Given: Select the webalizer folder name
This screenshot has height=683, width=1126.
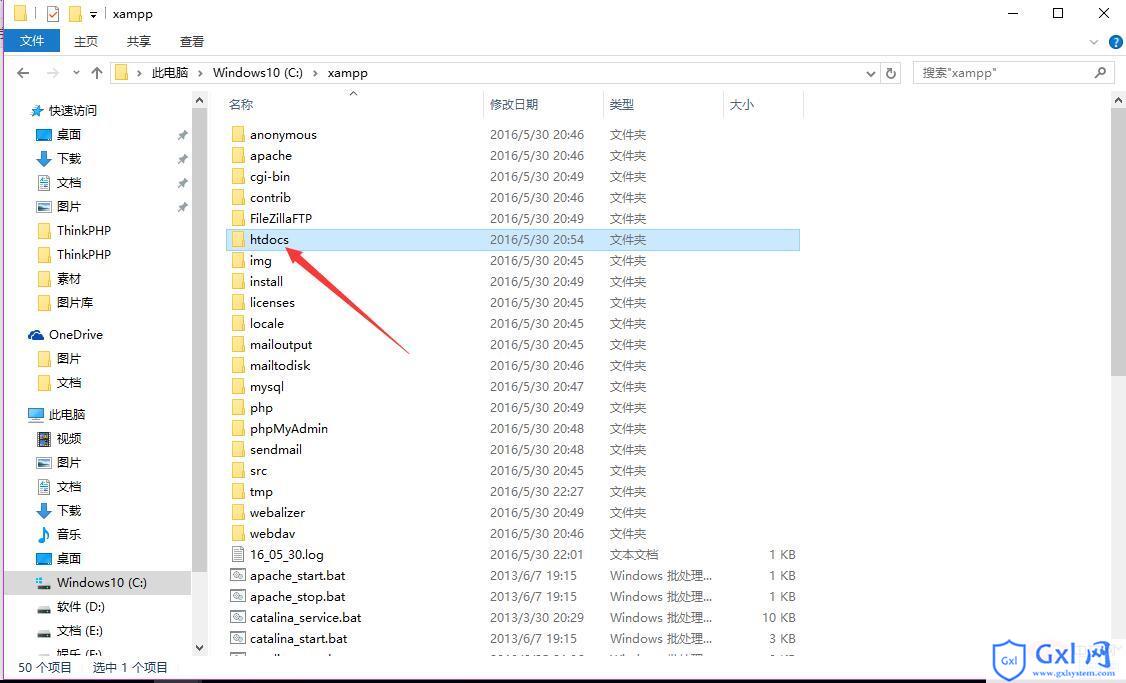Looking at the screenshot, I should [277, 513].
